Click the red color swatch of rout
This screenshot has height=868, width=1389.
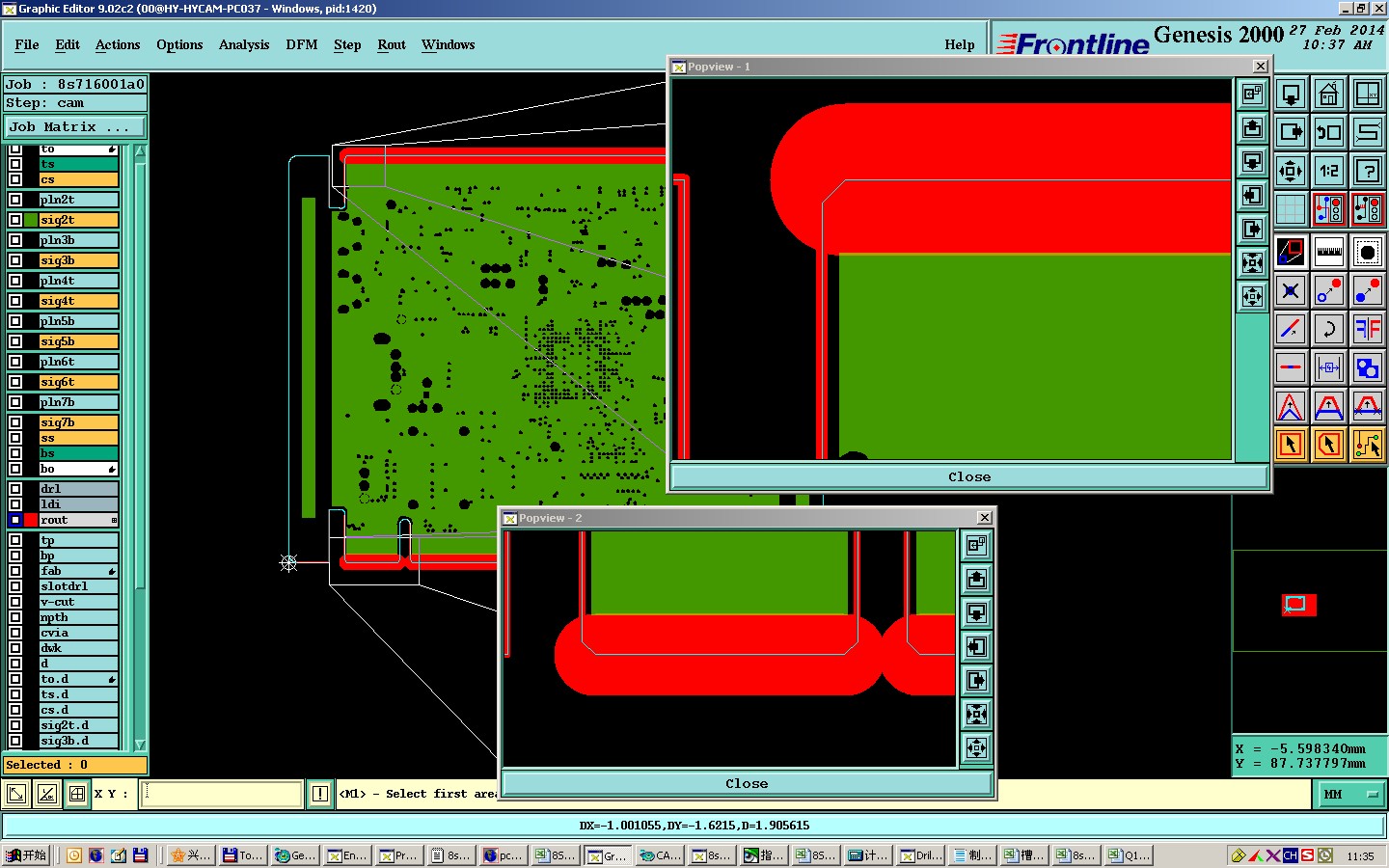click(x=31, y=520)
